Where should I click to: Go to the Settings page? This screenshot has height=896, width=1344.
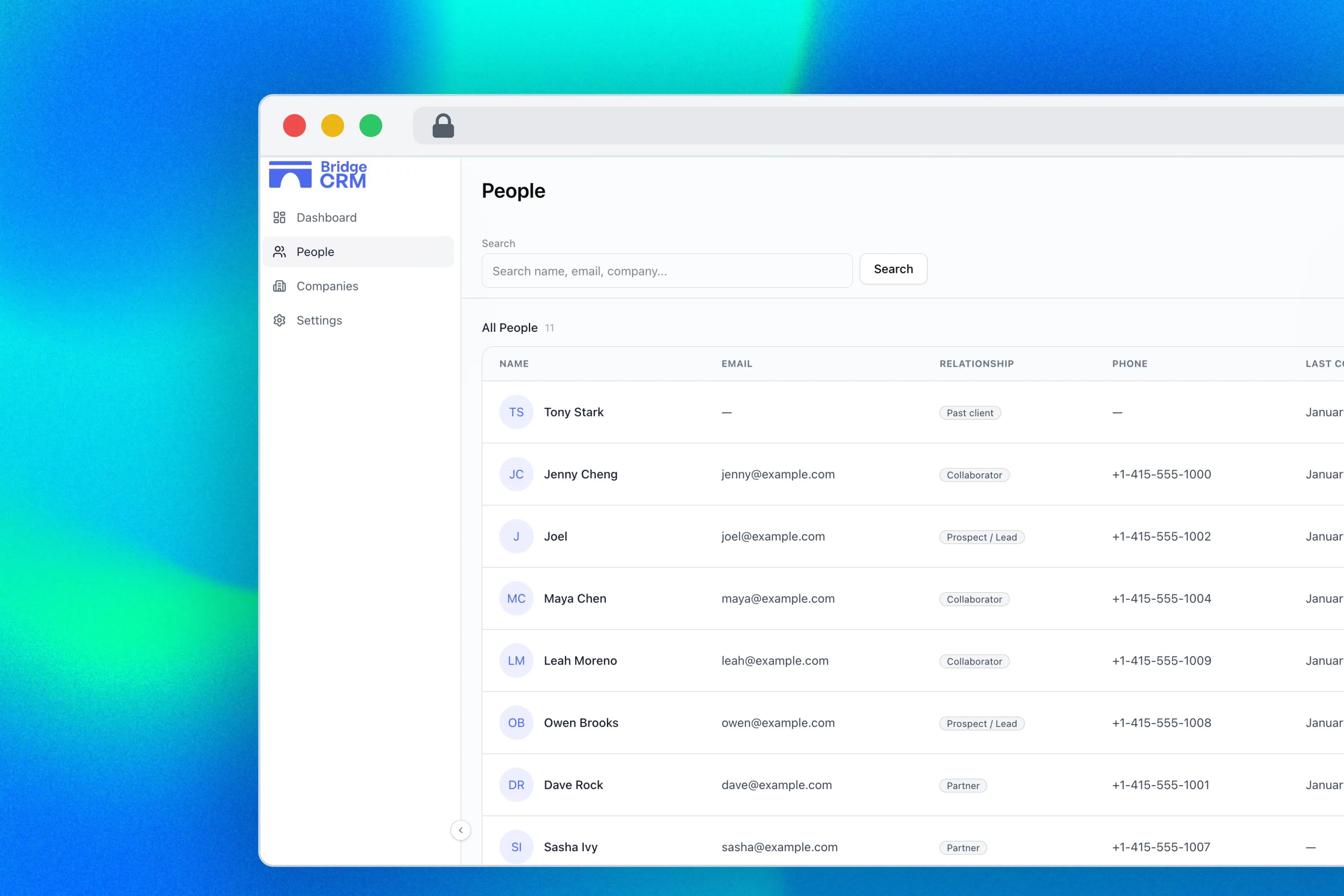point(319,320)
